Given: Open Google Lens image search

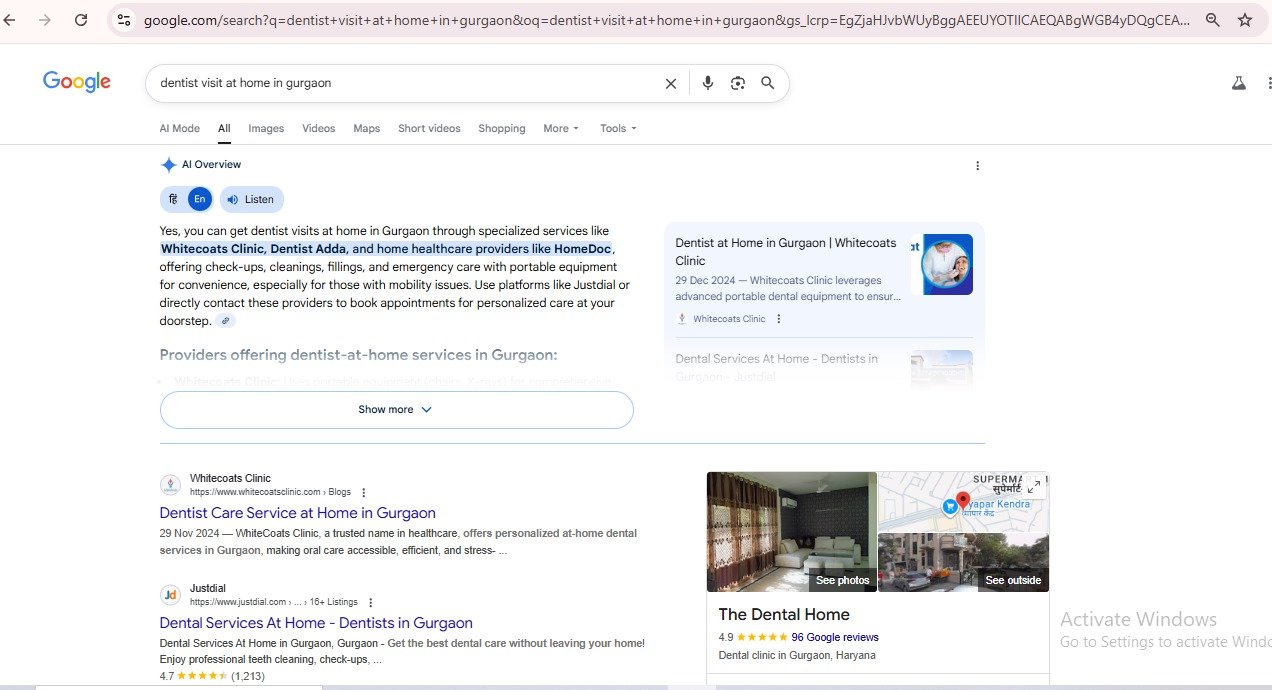Looking at the screenshot, I should point(738,84).
